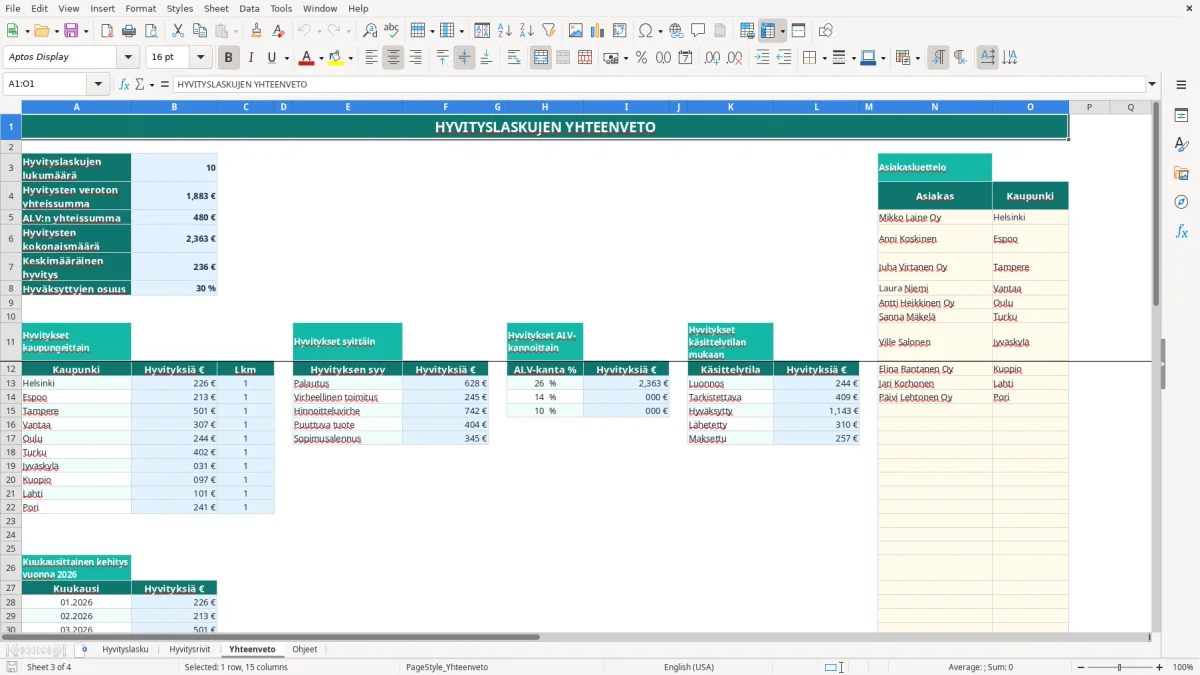Click zoom in plus button
The height and width of the screenshot is (675, 1200).
tap(1159, 667)
